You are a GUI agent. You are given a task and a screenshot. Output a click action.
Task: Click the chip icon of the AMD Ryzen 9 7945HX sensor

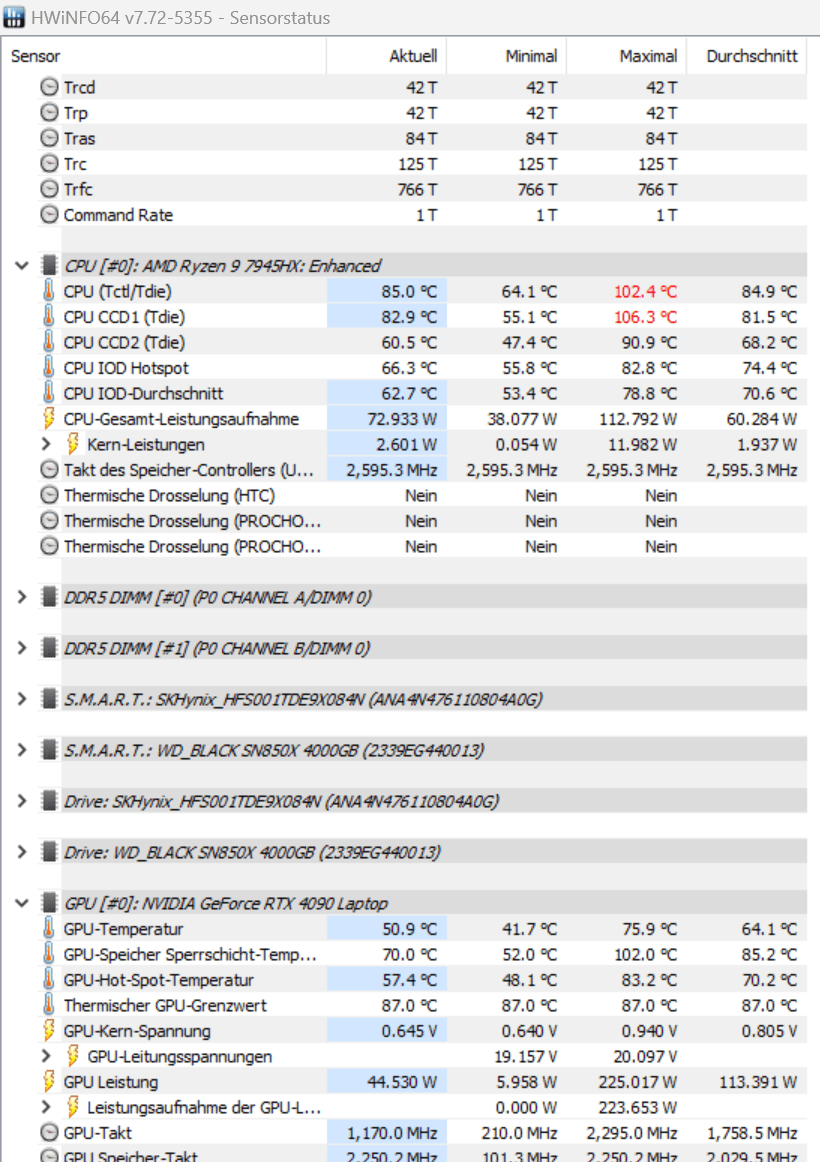click(49, 266)
